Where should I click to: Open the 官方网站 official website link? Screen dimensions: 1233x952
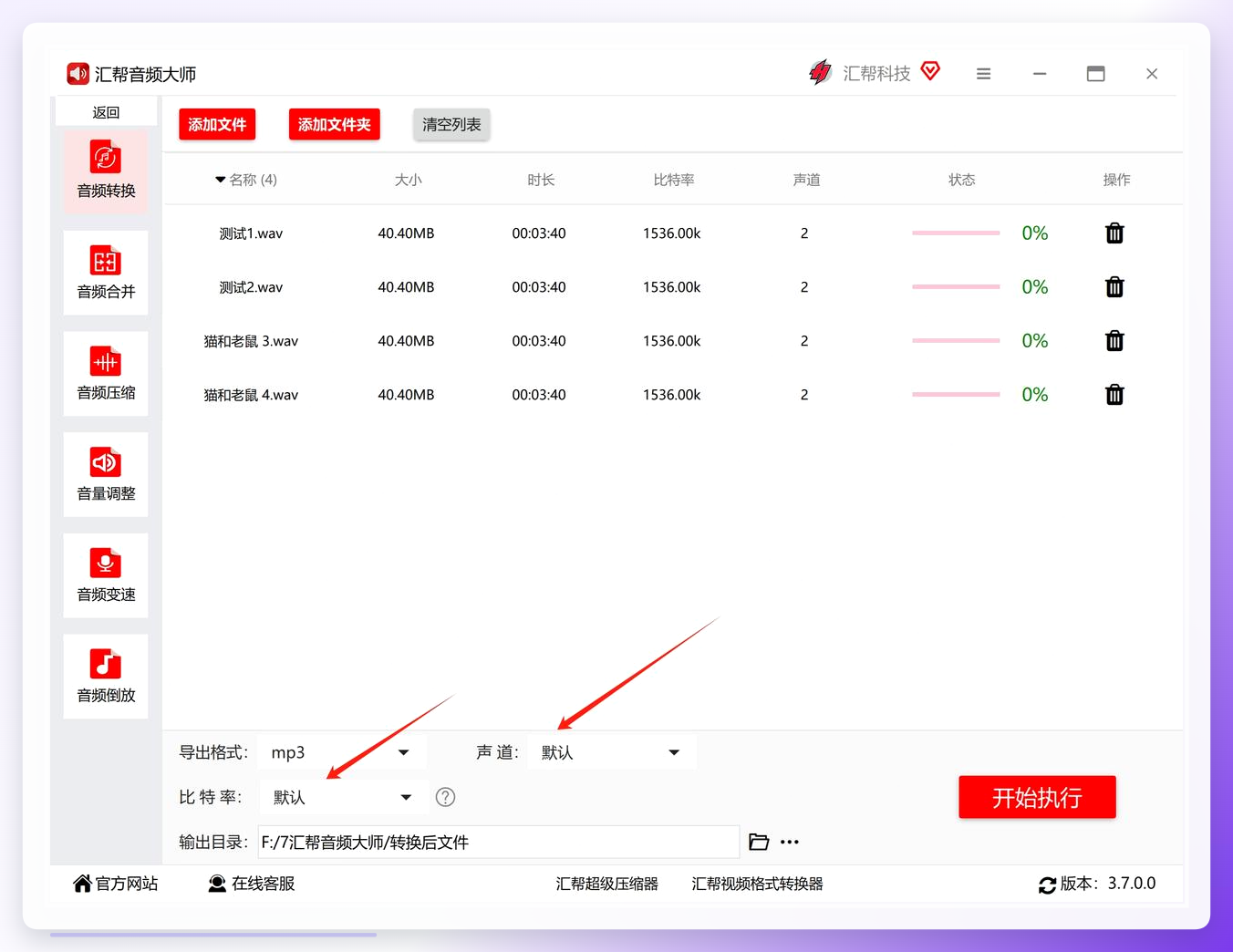[116, 884]
